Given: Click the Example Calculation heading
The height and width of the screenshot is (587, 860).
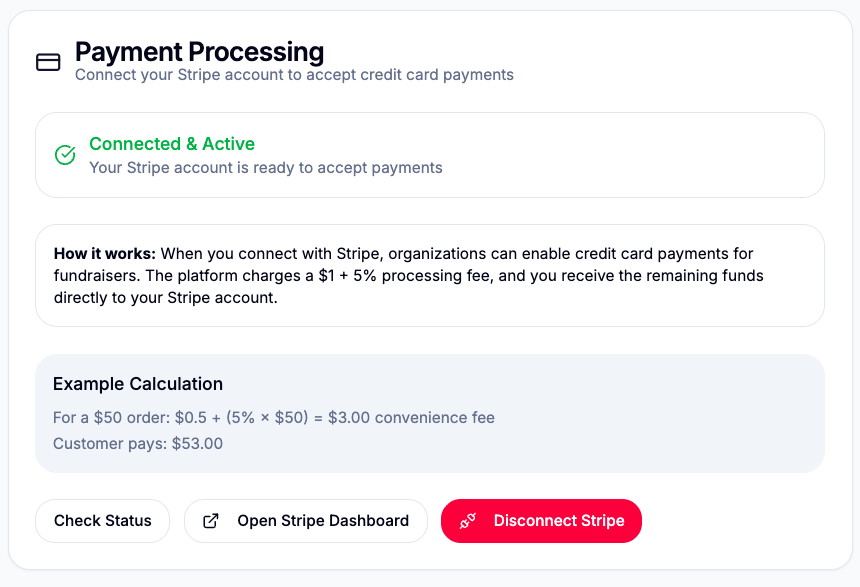Looking at the screenshot, I should (138, 384).
